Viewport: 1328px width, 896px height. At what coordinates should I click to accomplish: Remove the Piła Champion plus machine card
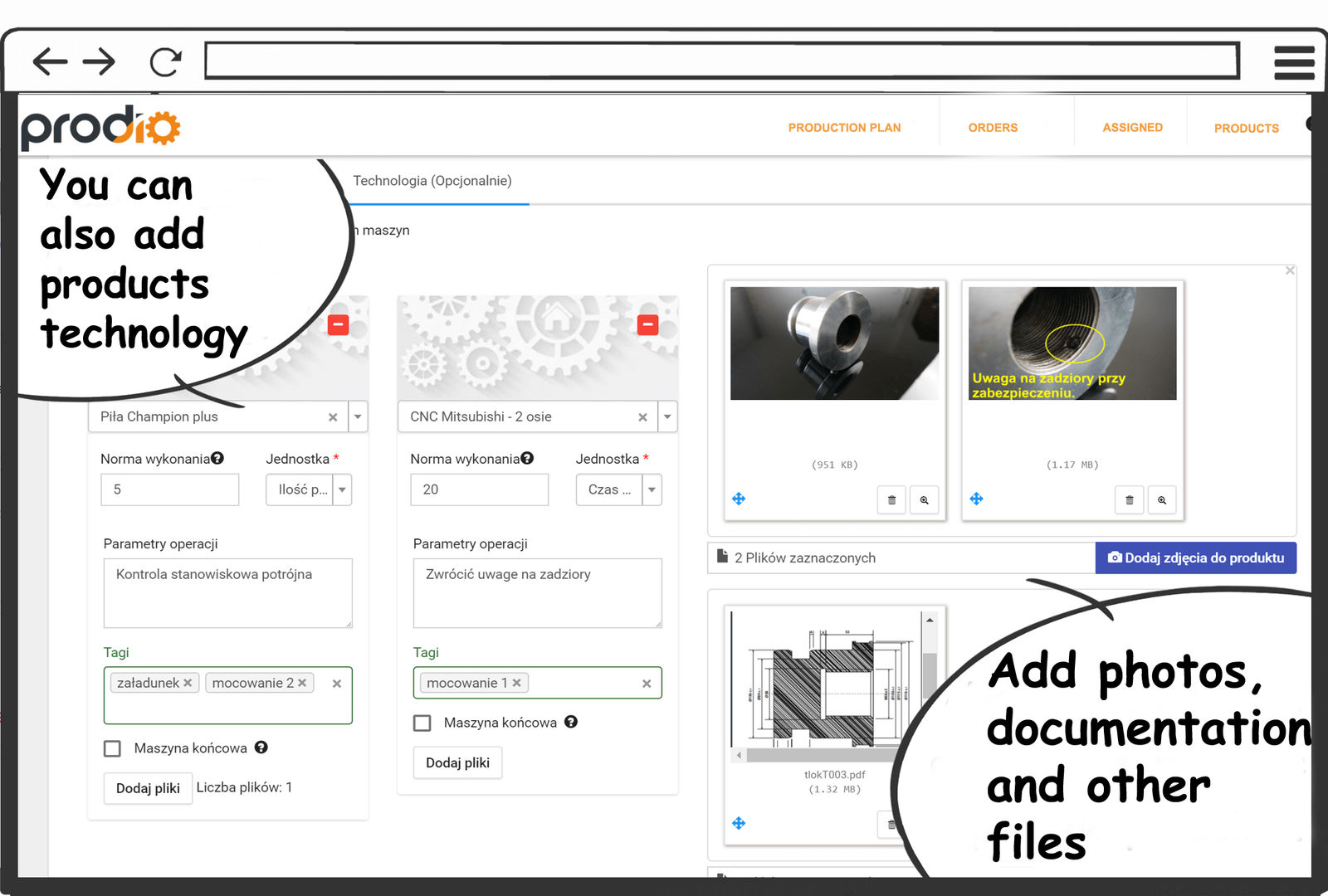click(x=338, y=324)
